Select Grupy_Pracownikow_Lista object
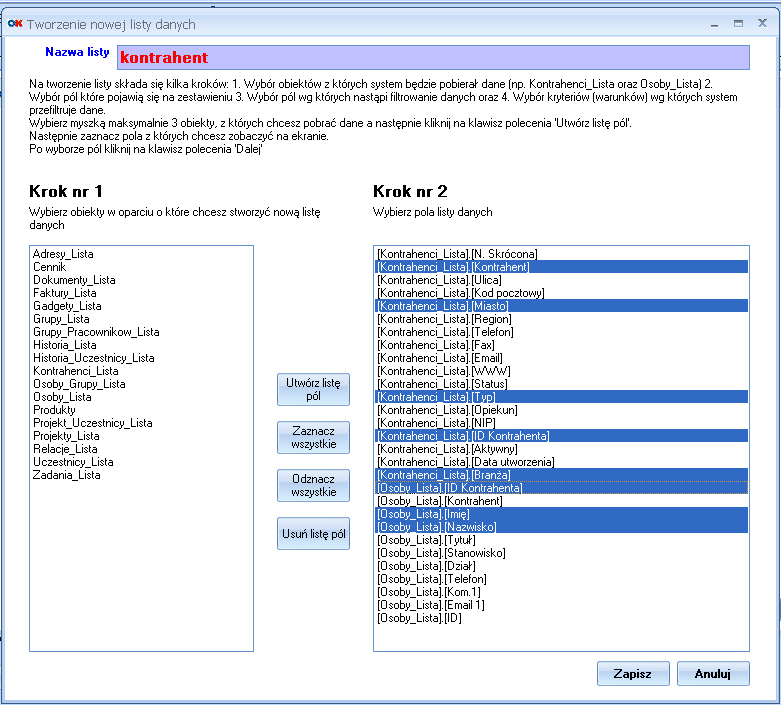 coord(141,331)
